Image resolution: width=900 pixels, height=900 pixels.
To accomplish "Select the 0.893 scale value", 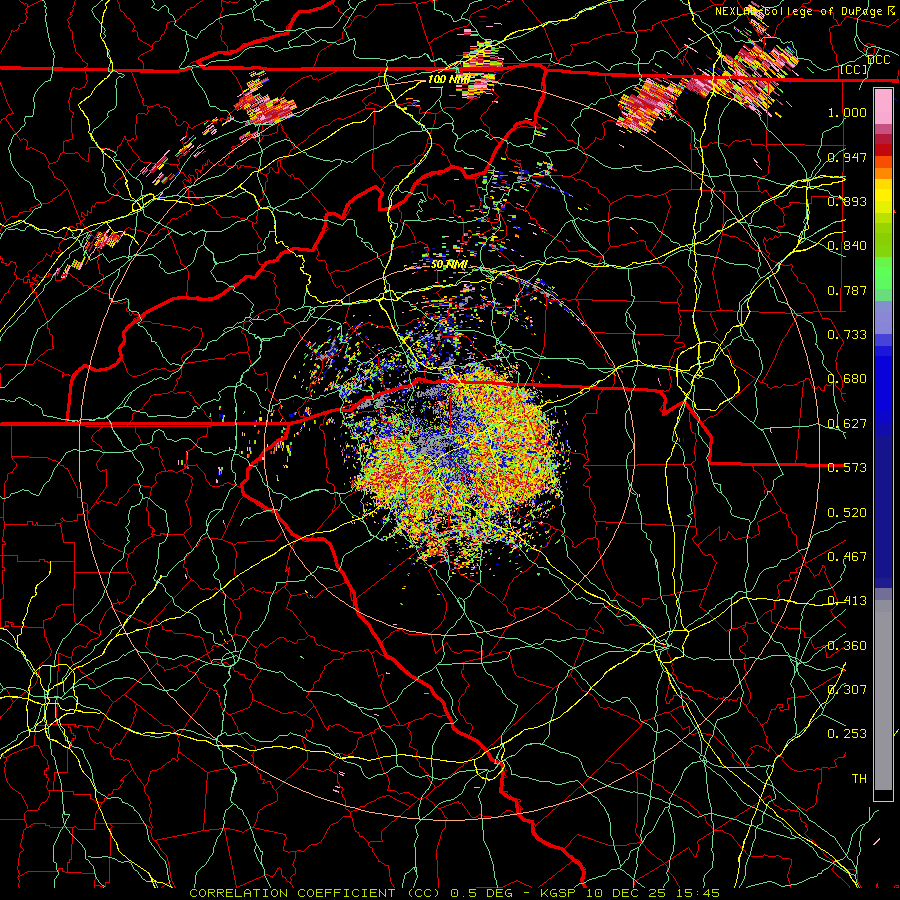I will 847,201.
